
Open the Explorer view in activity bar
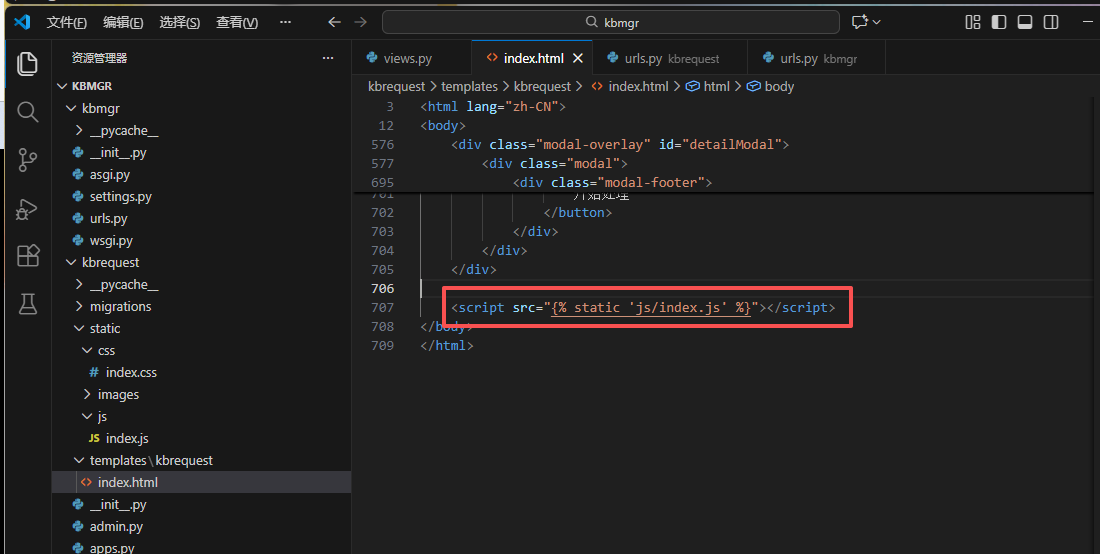27,64
